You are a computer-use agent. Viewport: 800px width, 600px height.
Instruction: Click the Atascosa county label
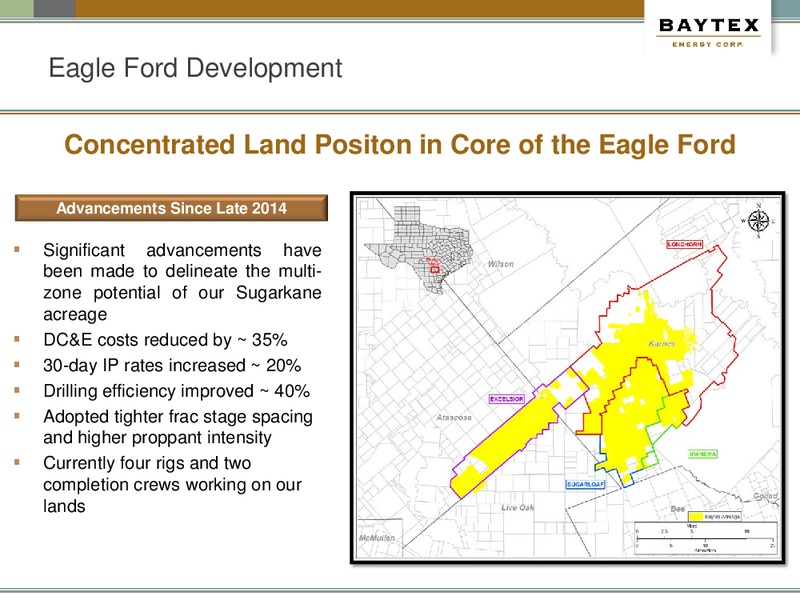point(454,417)
